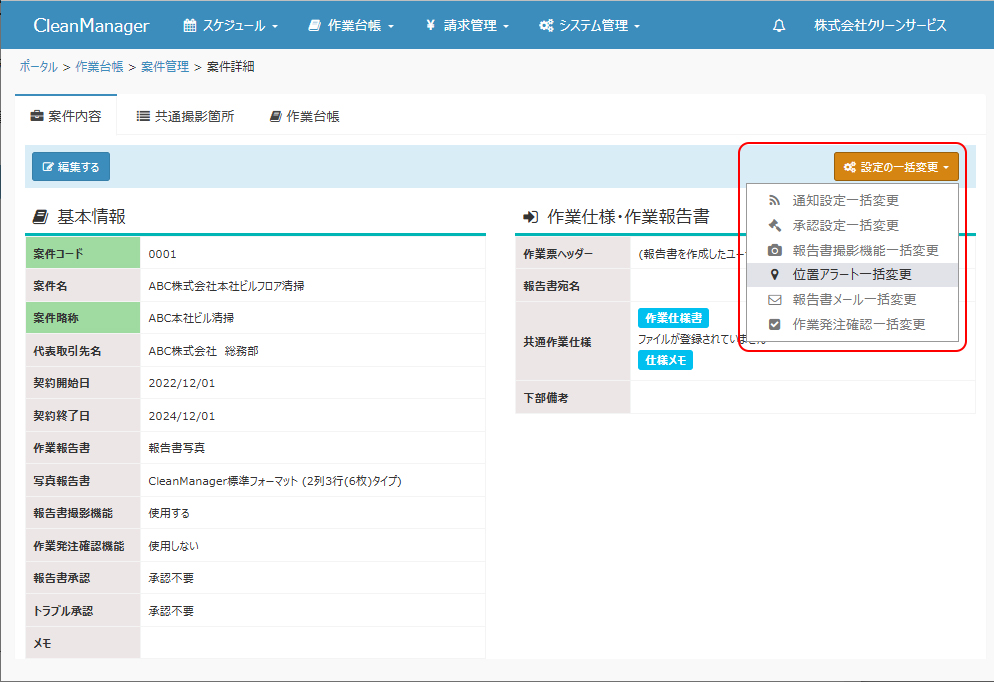Go to ポータル breadcrumb link
The height and width of the screenshot is (682, 994).
tap(38, 67)
